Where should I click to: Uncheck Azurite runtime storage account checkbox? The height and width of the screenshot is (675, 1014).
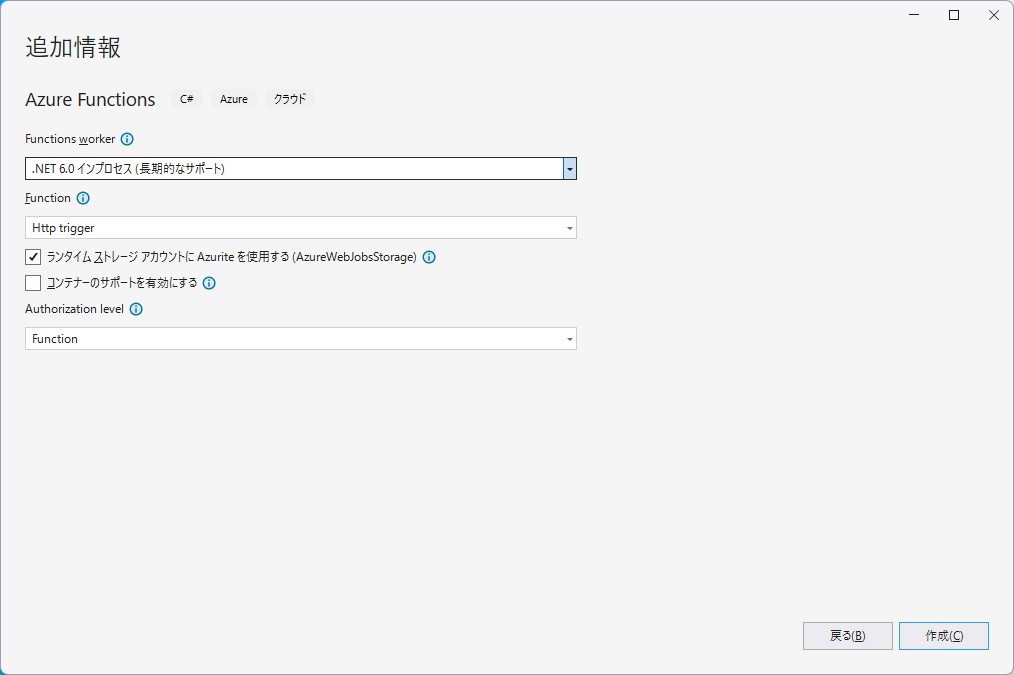tap(33, 257)
